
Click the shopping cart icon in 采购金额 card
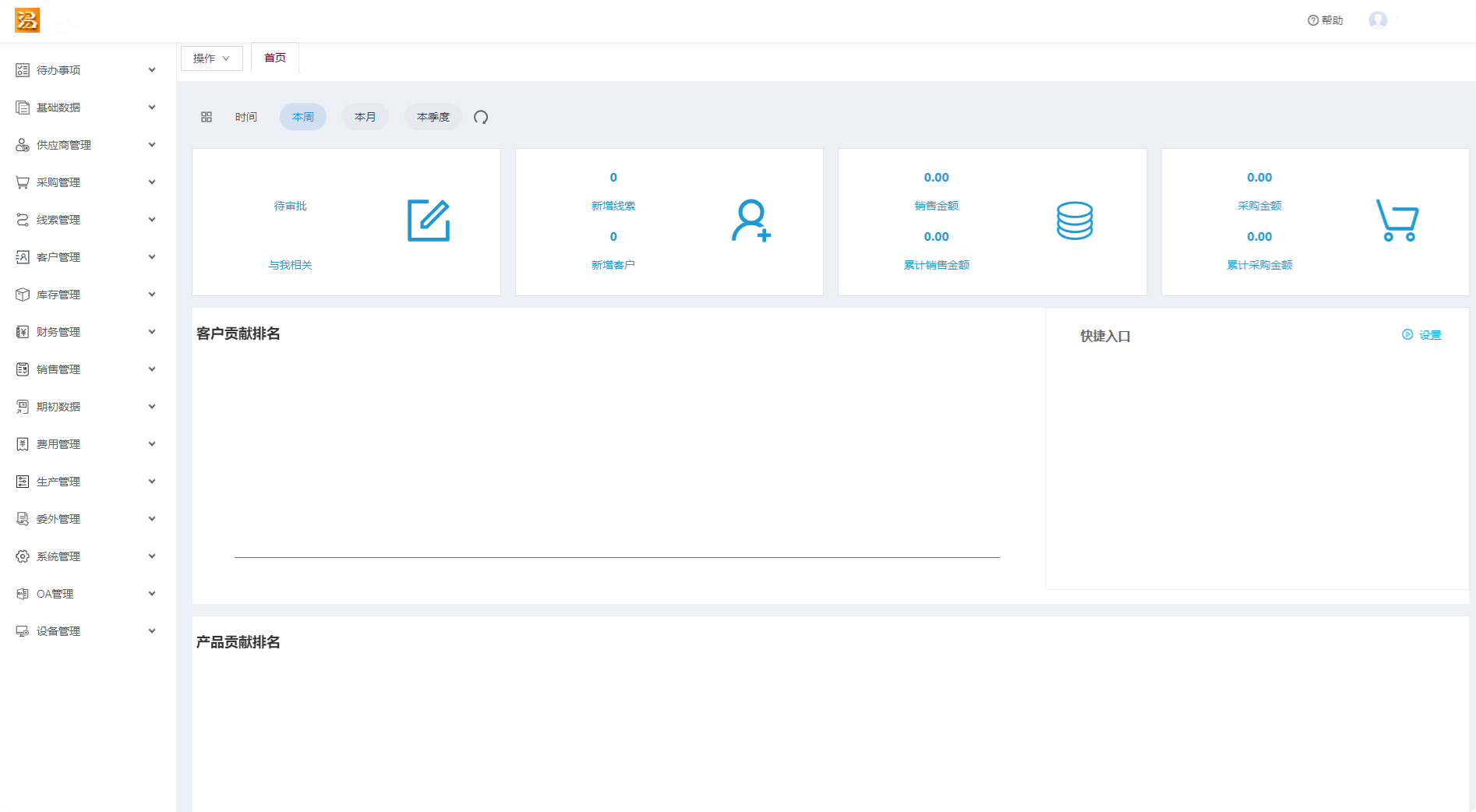pyautogui.click(x=1397, y=221)
